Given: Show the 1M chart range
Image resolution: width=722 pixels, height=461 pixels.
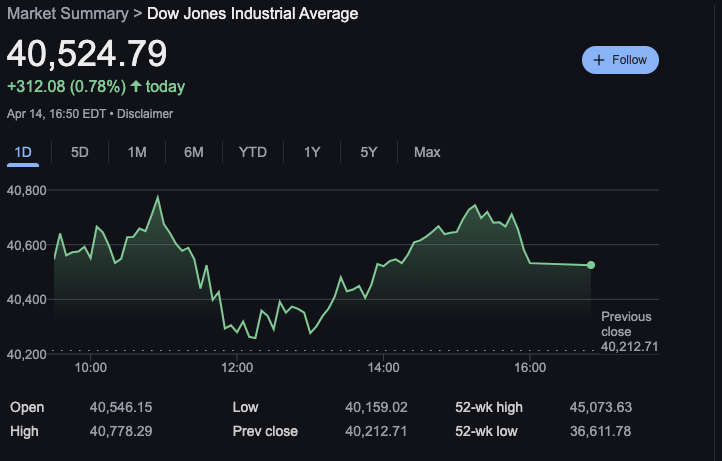Looking at the screenshot, I should (137, 152).
